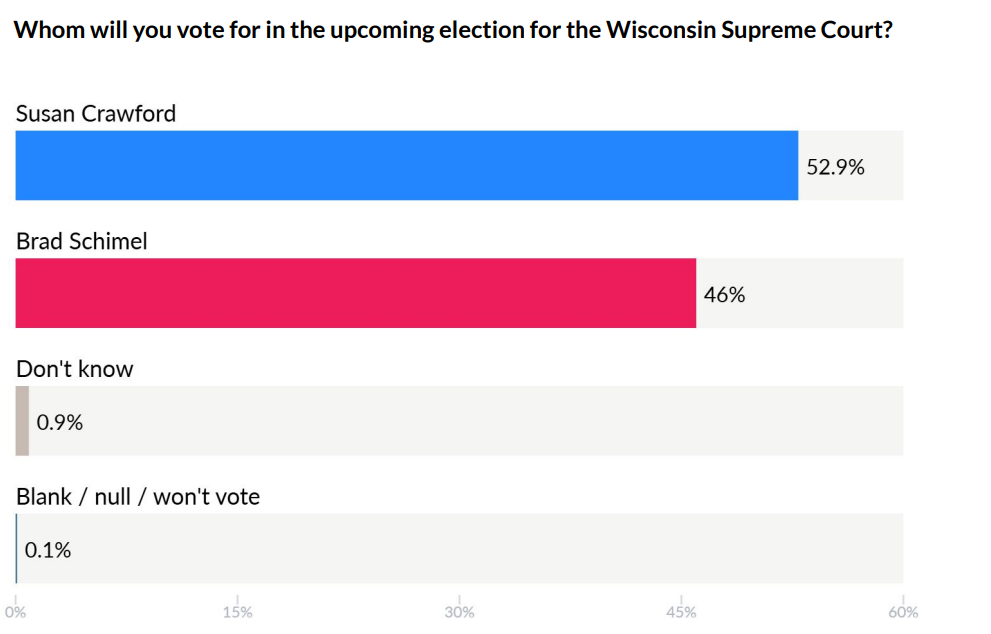Click the 60% axis tick label
The height and width of the screenshot is (634, 991).
click(903, 612)
